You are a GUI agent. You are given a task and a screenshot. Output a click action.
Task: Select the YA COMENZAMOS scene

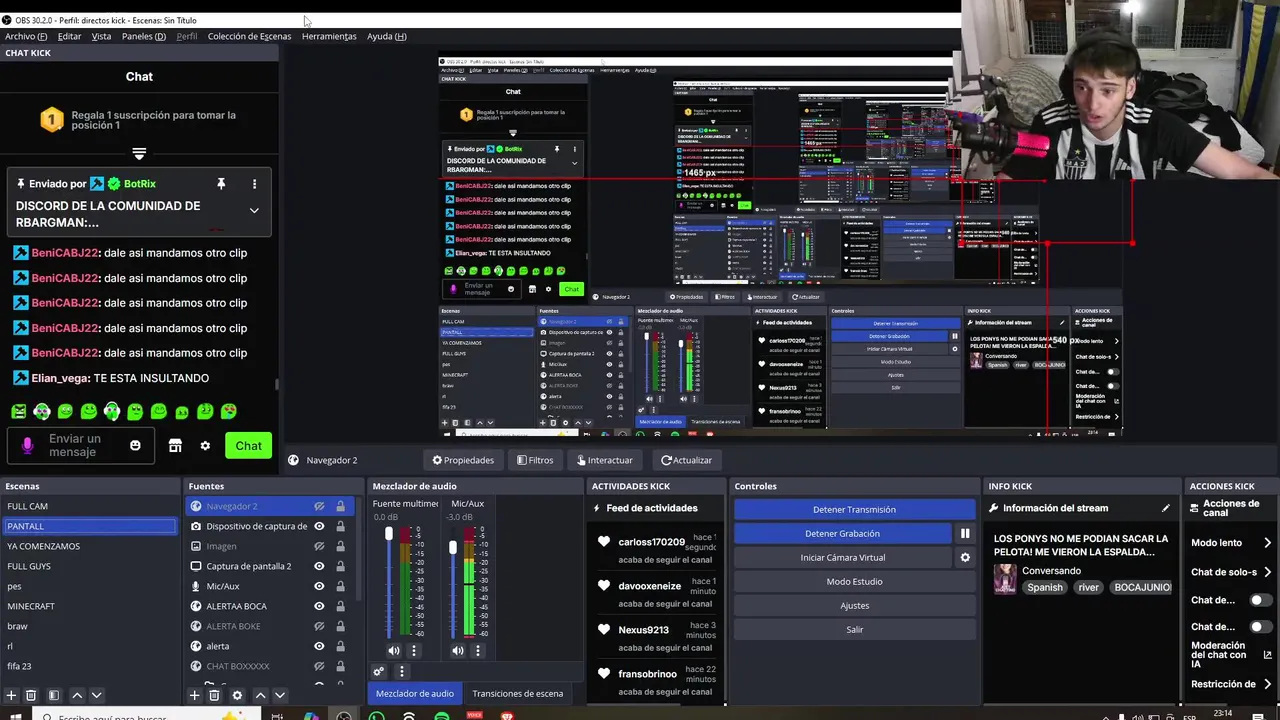[90, 546]
